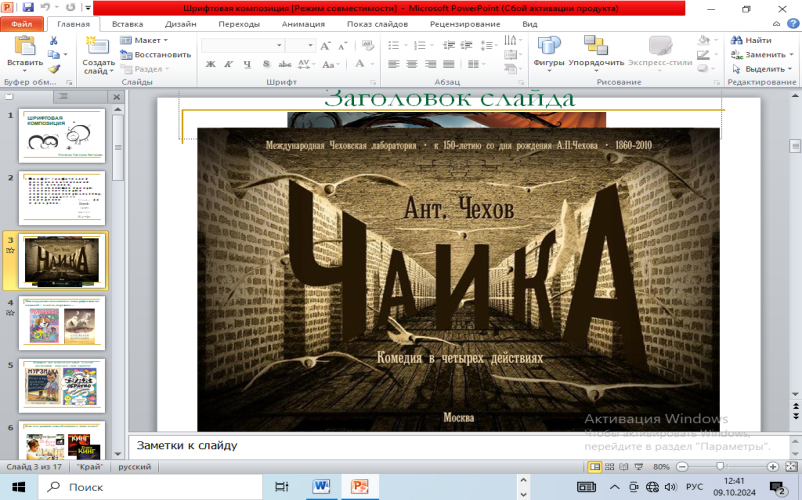The image size is (802, 500).
Task: Open the font name combo box
Action: [x=242, y=46]
